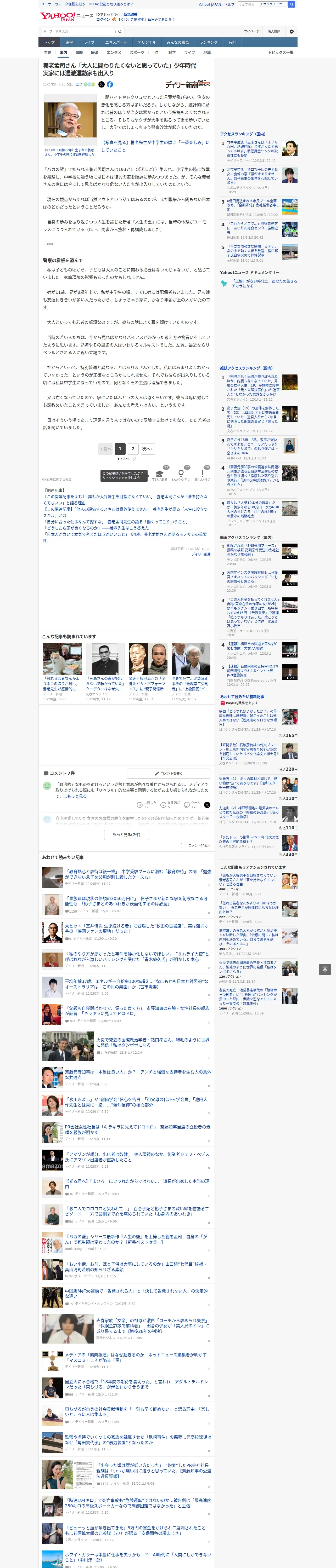Click the 共感した smiley reaction
The height and width of the screenshot is (1568, 336).
click(140, 804)
